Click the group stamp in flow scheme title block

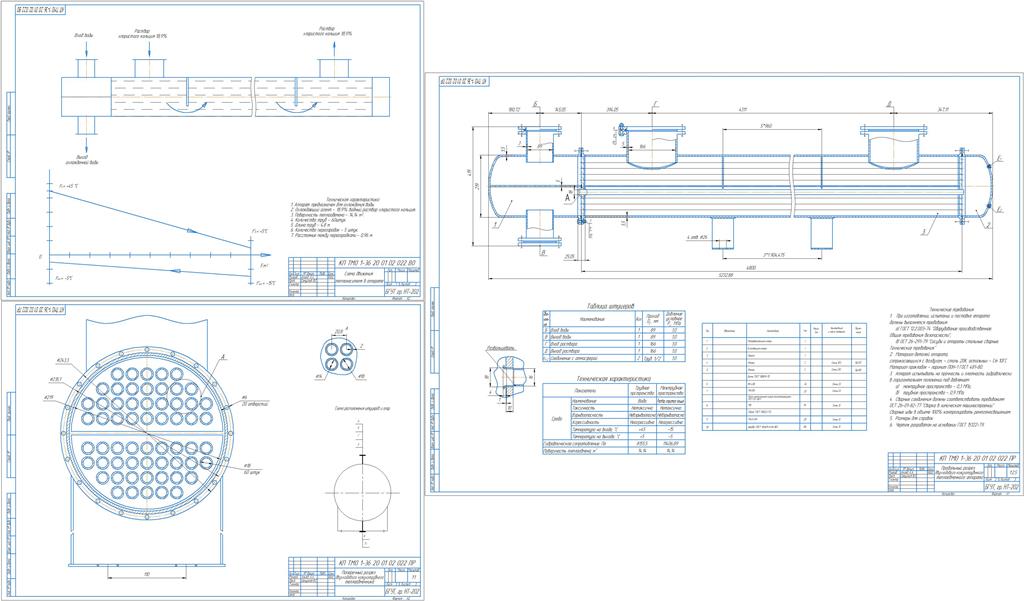tap(402, 292)
